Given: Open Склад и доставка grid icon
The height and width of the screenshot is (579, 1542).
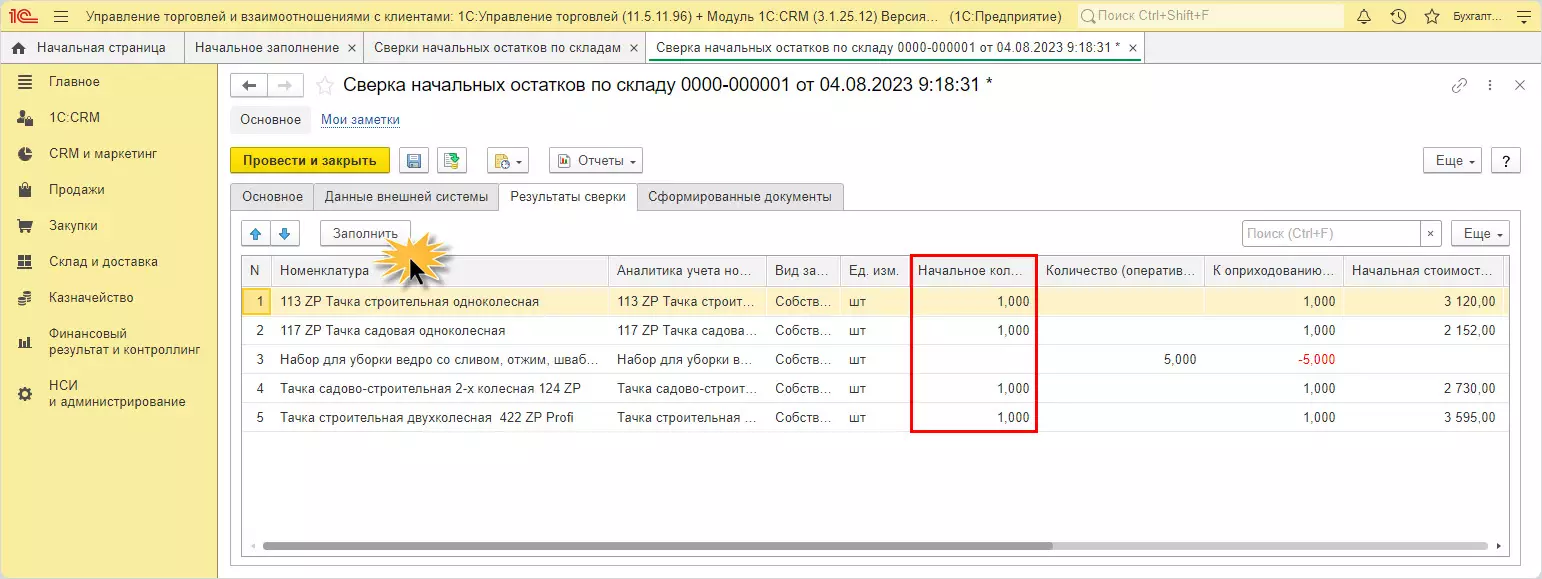Looking at the screenshot, I should [26, 262].
